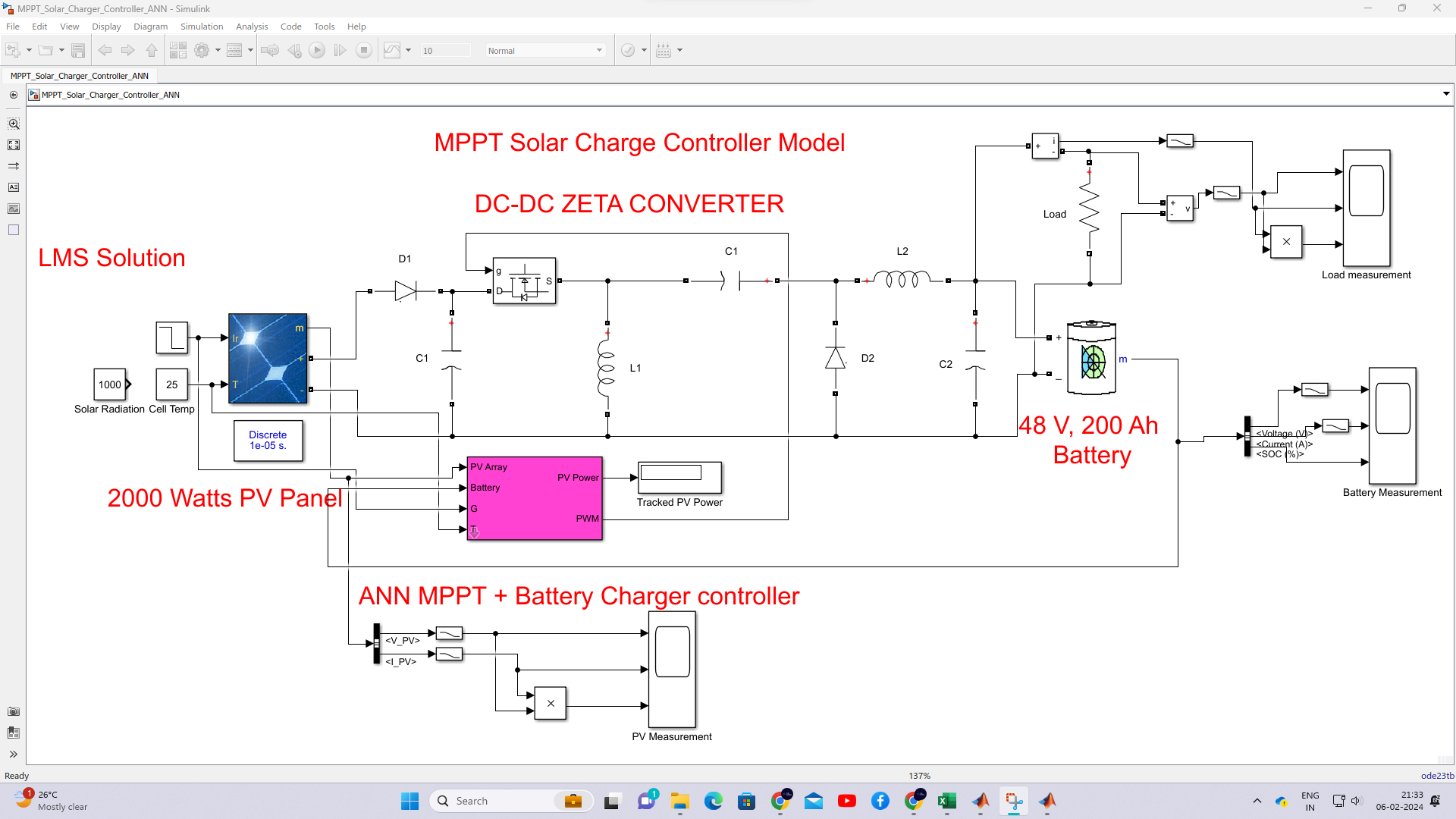Toggle the magenta ANN MPPT controller subsystem
This screenshot has height=819, width=1456.
534,498
